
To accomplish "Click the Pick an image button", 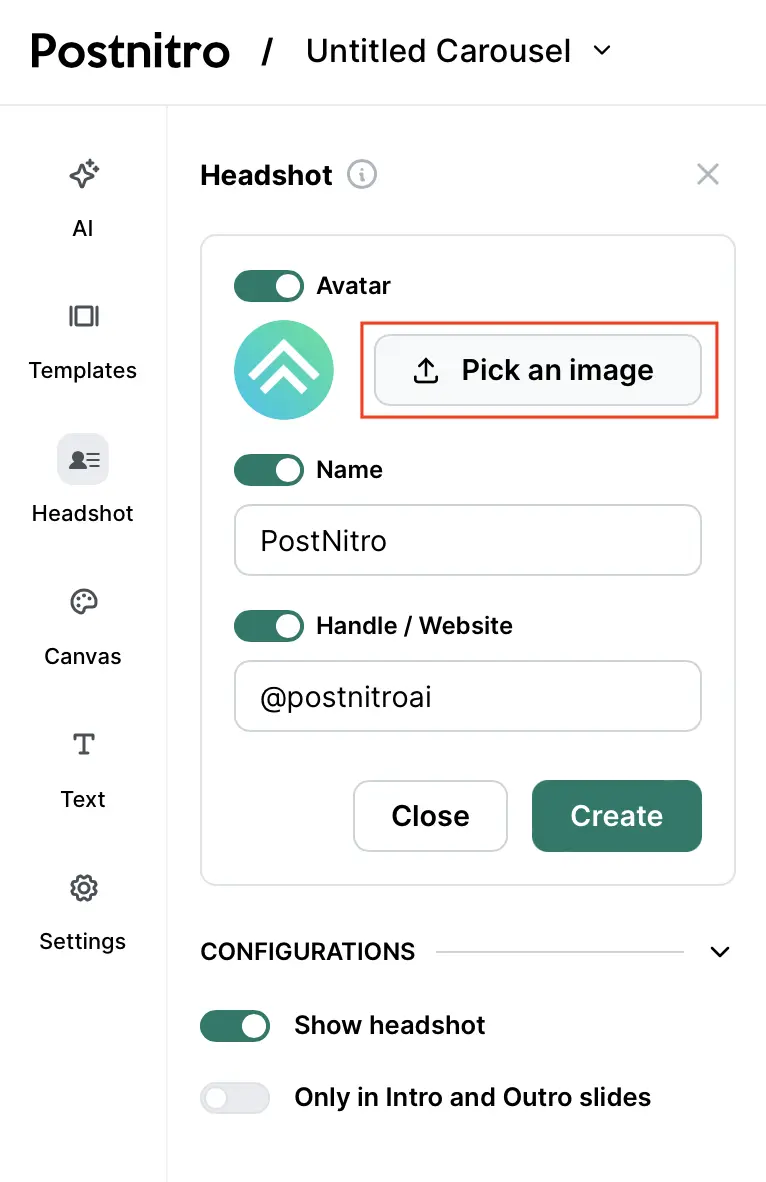I will pyautogui.click(x=538, y=371).
